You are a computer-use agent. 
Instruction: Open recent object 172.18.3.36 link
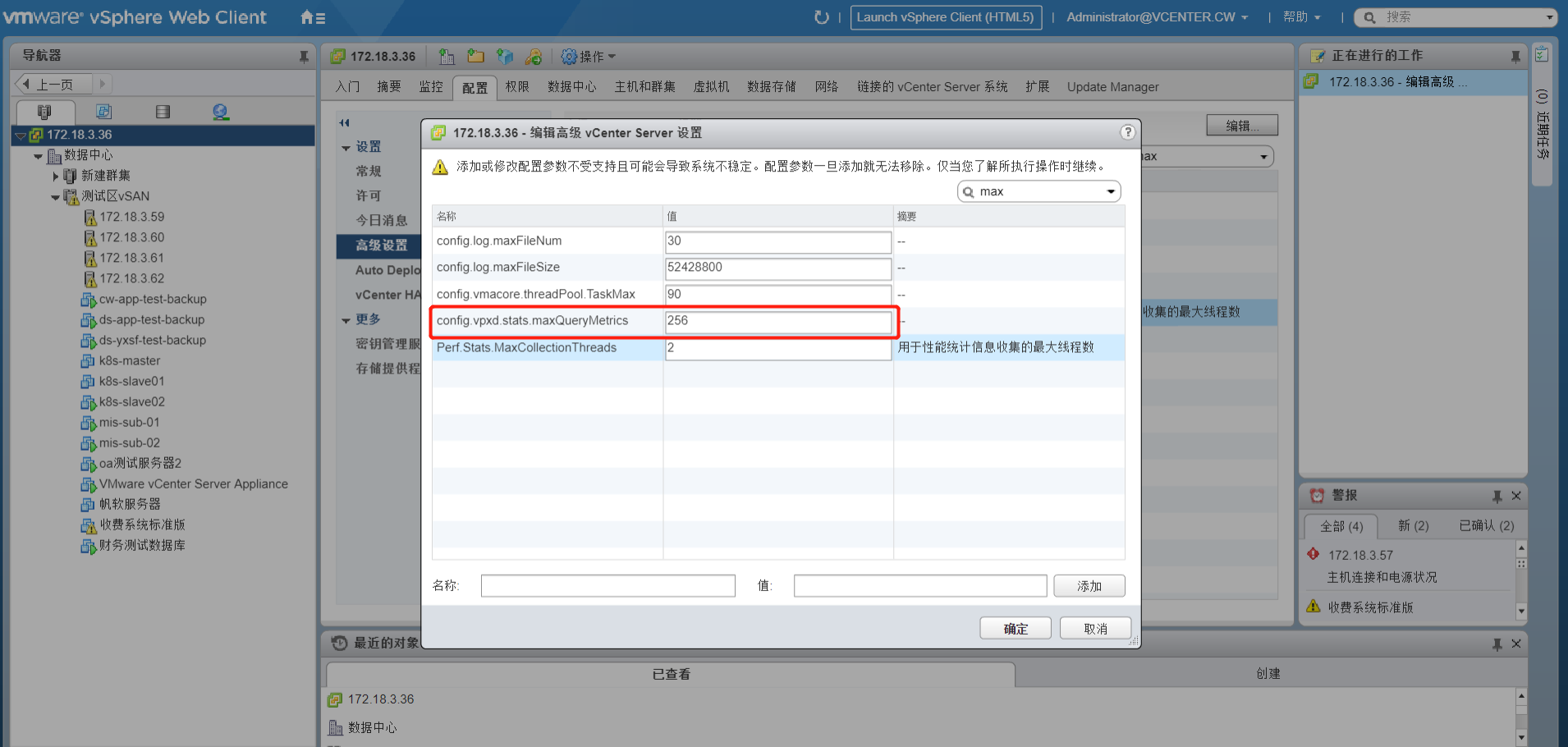[x=381, y=699]
